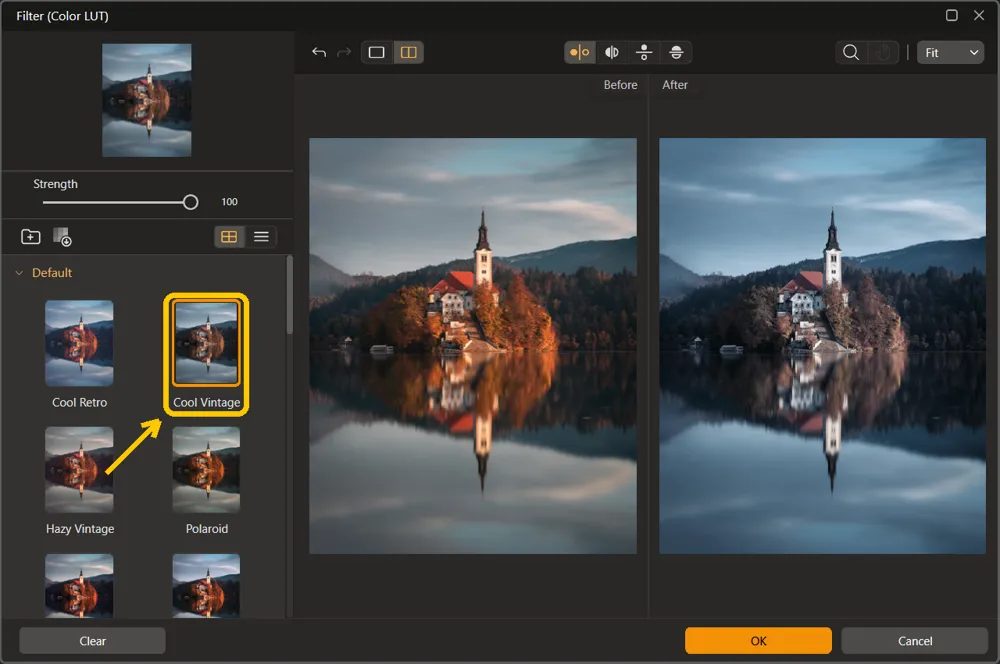Select half-split vertical compare mode
The height and width of the screenshot is (664, 1000).
pos(612,52)
